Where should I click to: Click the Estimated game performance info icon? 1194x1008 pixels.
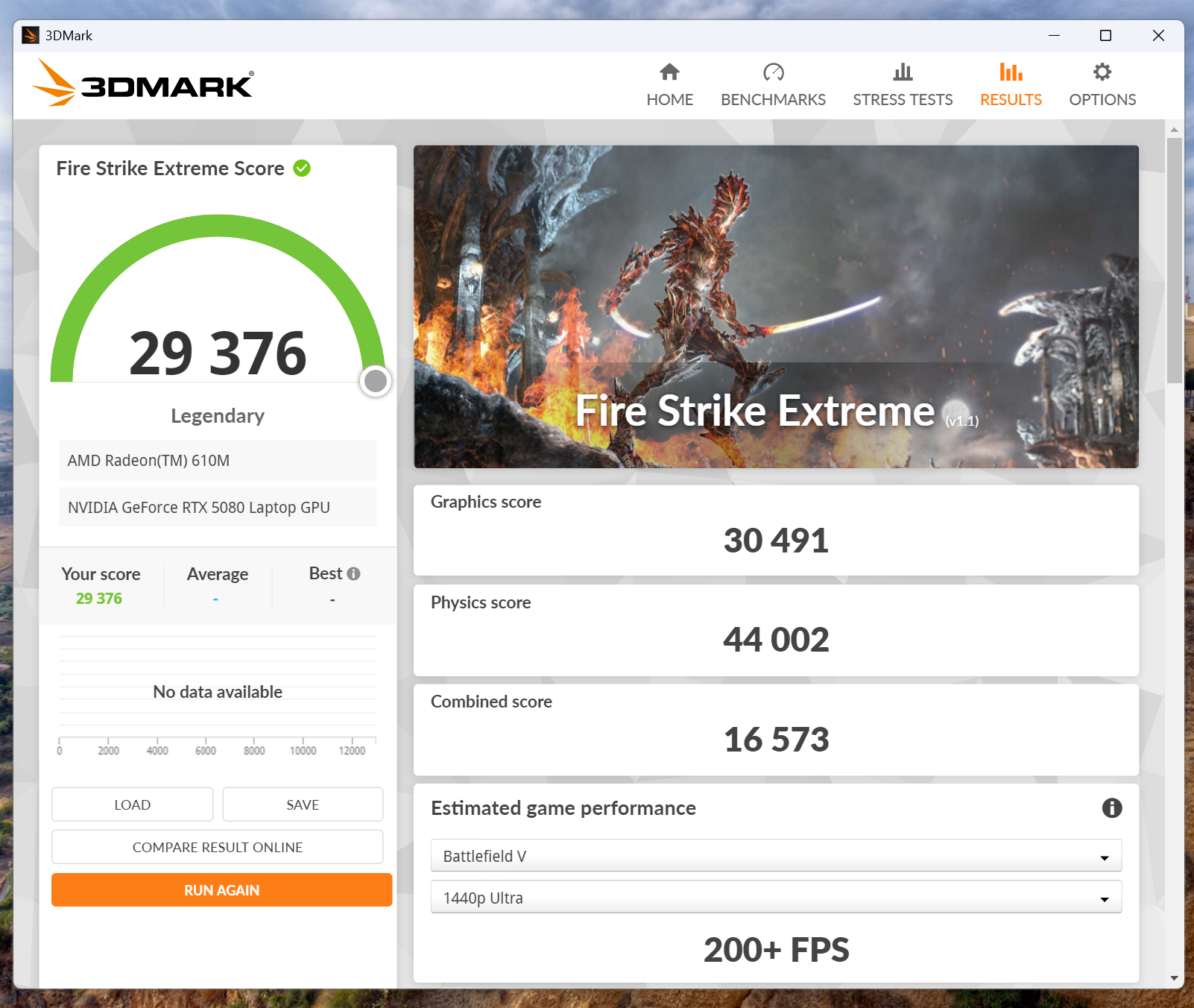pyautogui.click(x=1111, y=808)
